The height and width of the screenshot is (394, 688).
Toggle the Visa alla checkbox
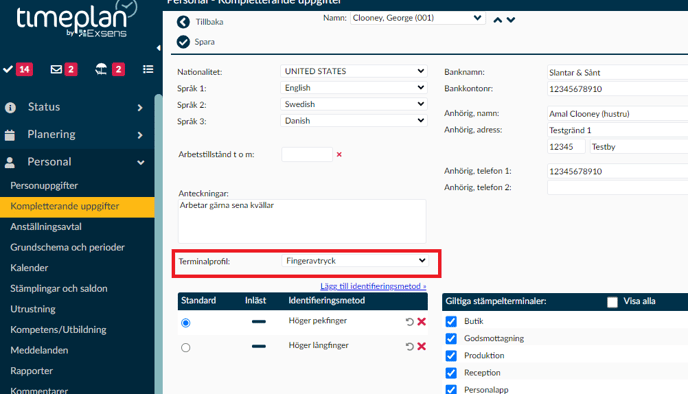click(612, 302)
